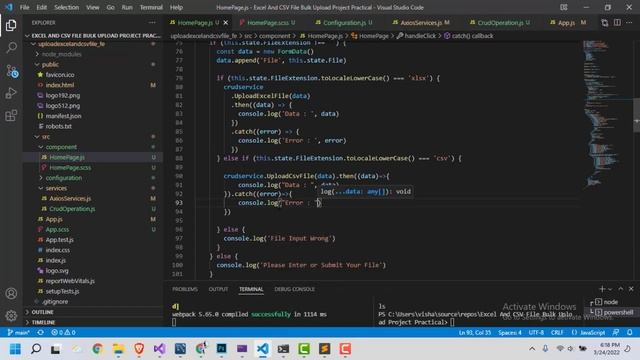This screenshot has height=360, width=640.
Task: Open Run and Debug view
Action: click(11, 93)
